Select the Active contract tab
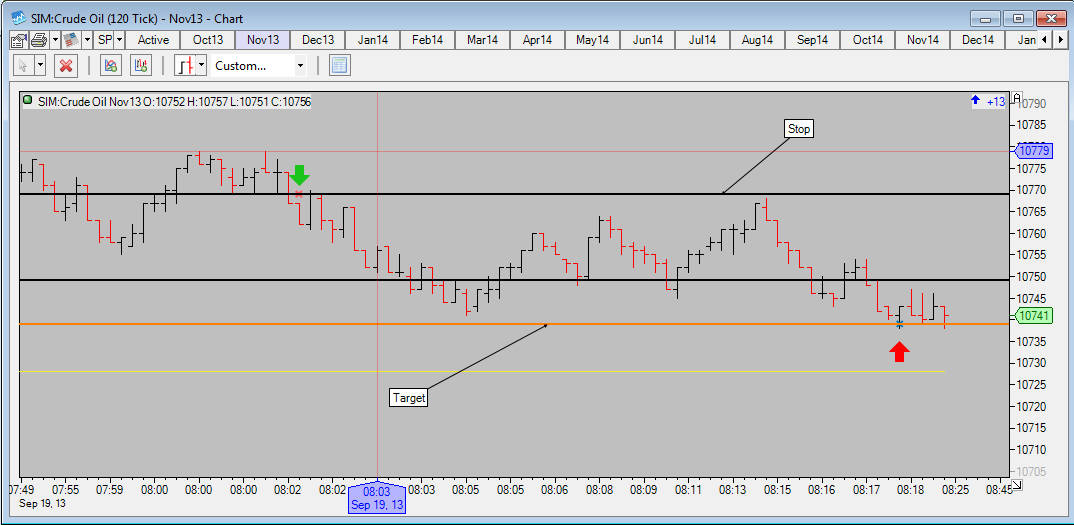This screenshot has height=525, width=1074. 153,40
